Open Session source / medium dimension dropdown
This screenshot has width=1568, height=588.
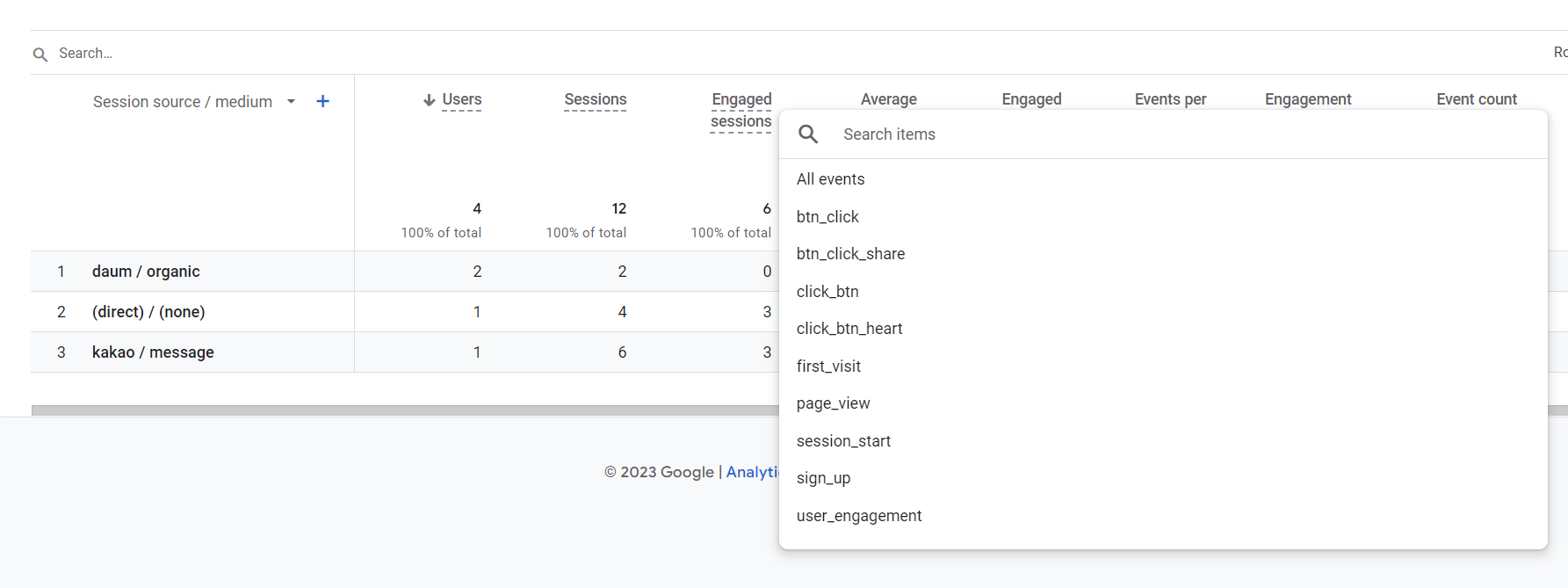[x=291, y=101]
